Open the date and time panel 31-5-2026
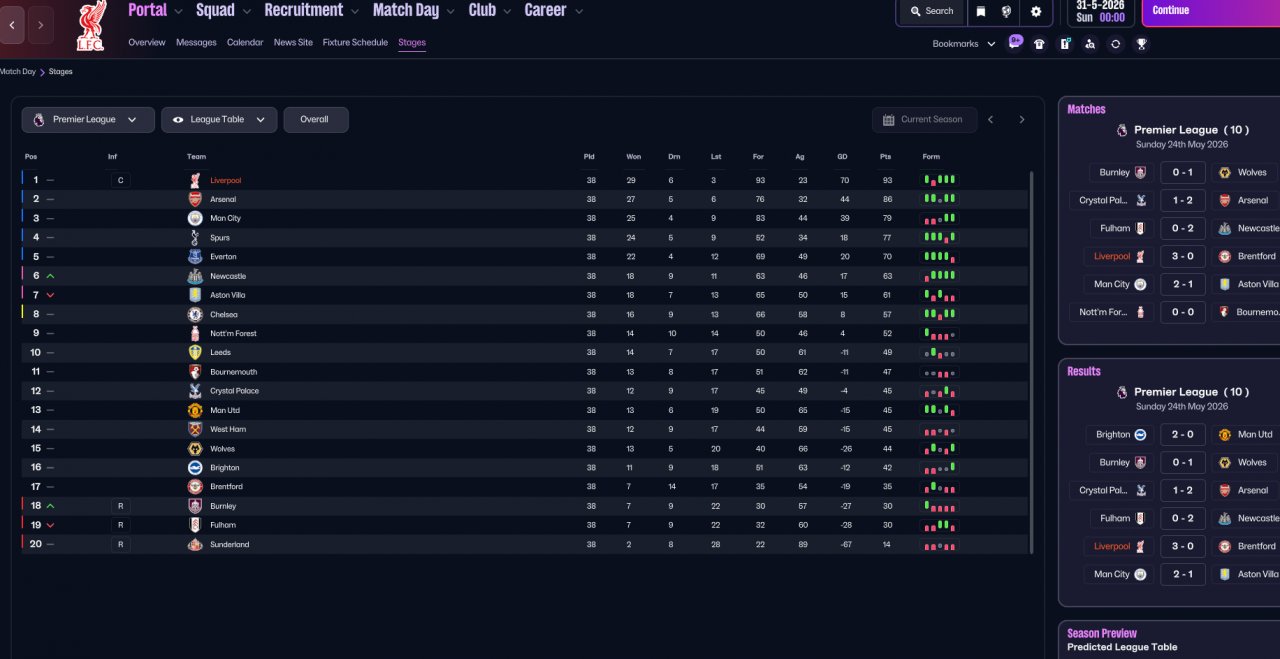 pos(1100,12)
